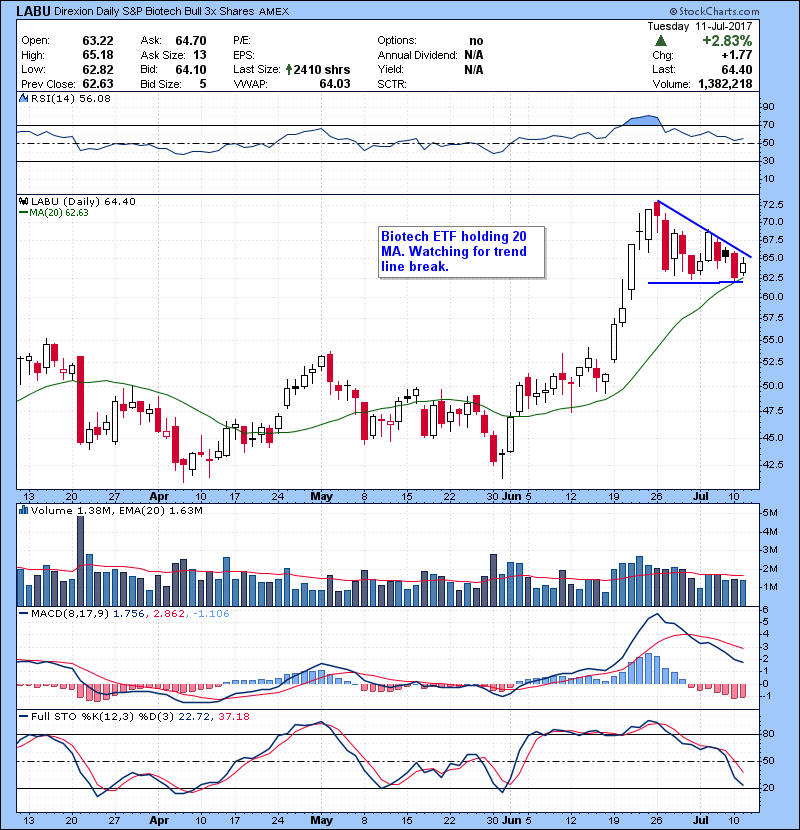Click the MACD histogram value -1.106
Viewport: 800px width, 830px height.
pos(211,614)
